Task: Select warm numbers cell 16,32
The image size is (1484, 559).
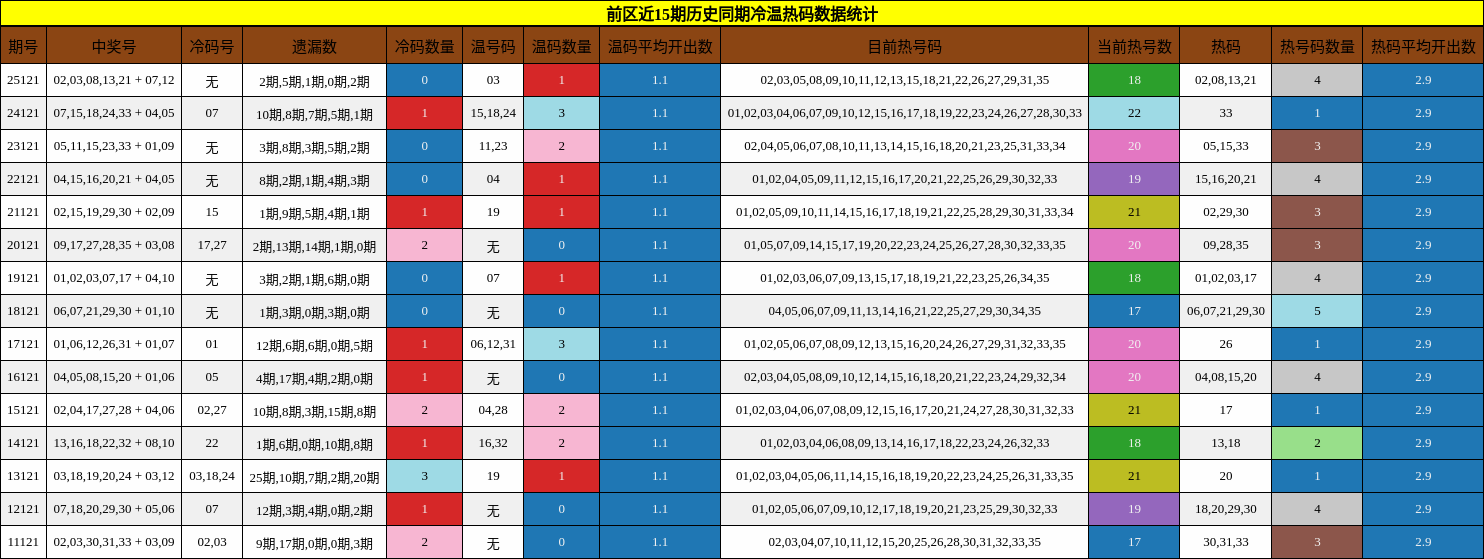Action: point(493,443)
